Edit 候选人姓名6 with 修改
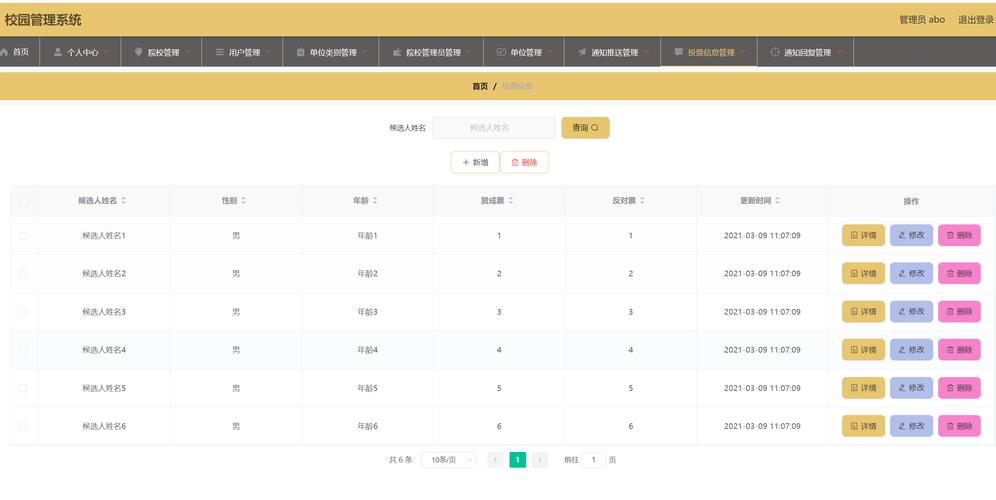The height and width of the screenshot is (500, 996). coord(912,426)
